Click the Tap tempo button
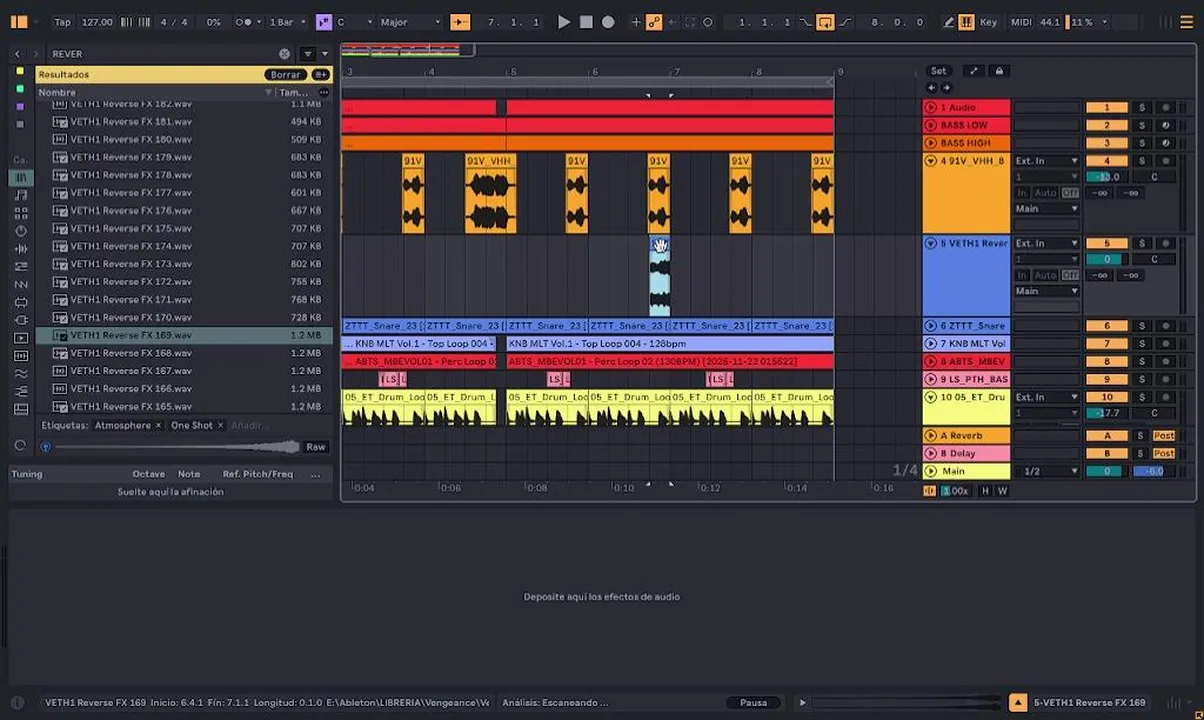1204x720 pixels. click(62, 22)
